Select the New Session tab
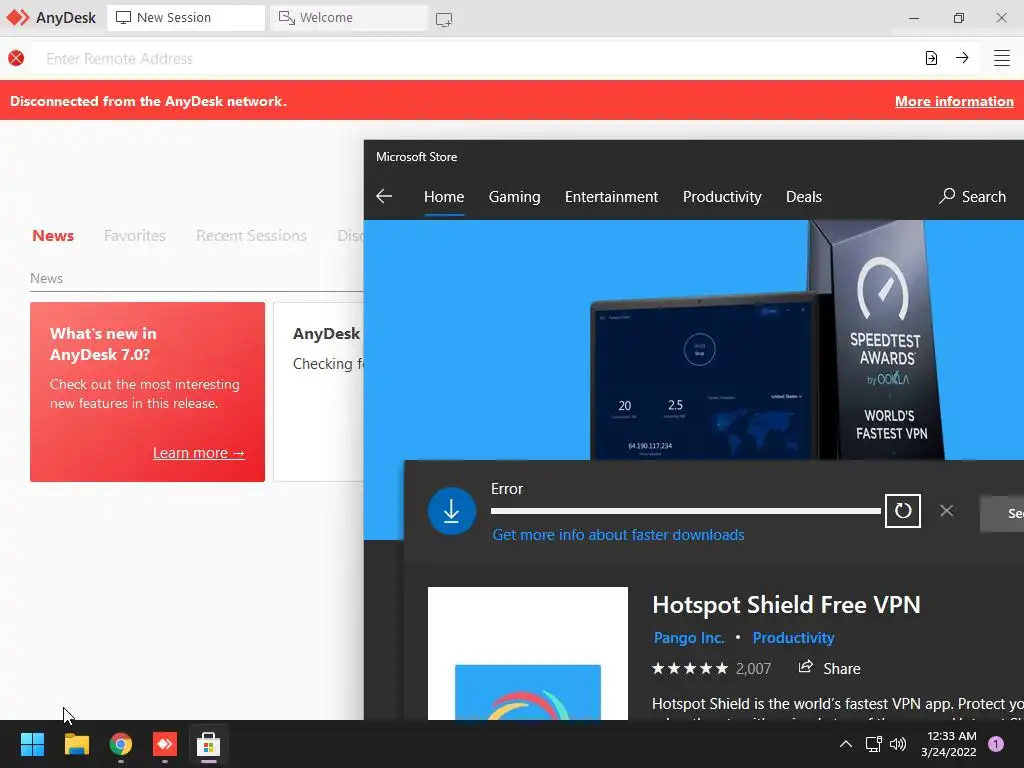1024x768 pixels. pos(186,18)
